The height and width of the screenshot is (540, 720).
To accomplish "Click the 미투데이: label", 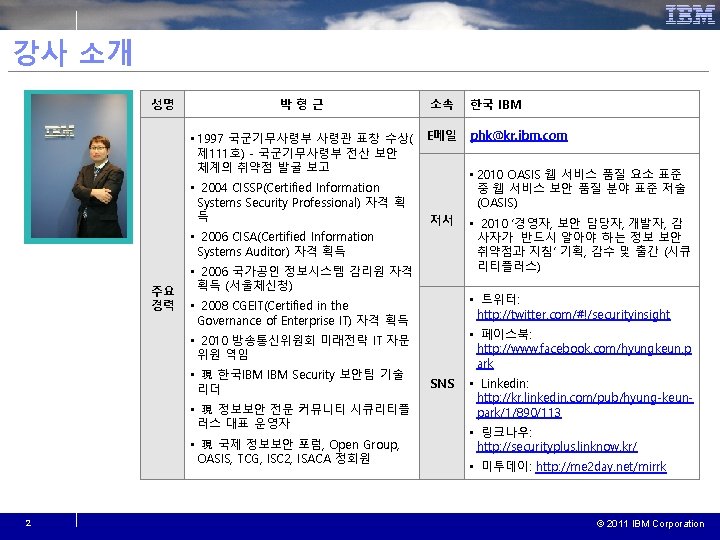I will click(506, 467).
